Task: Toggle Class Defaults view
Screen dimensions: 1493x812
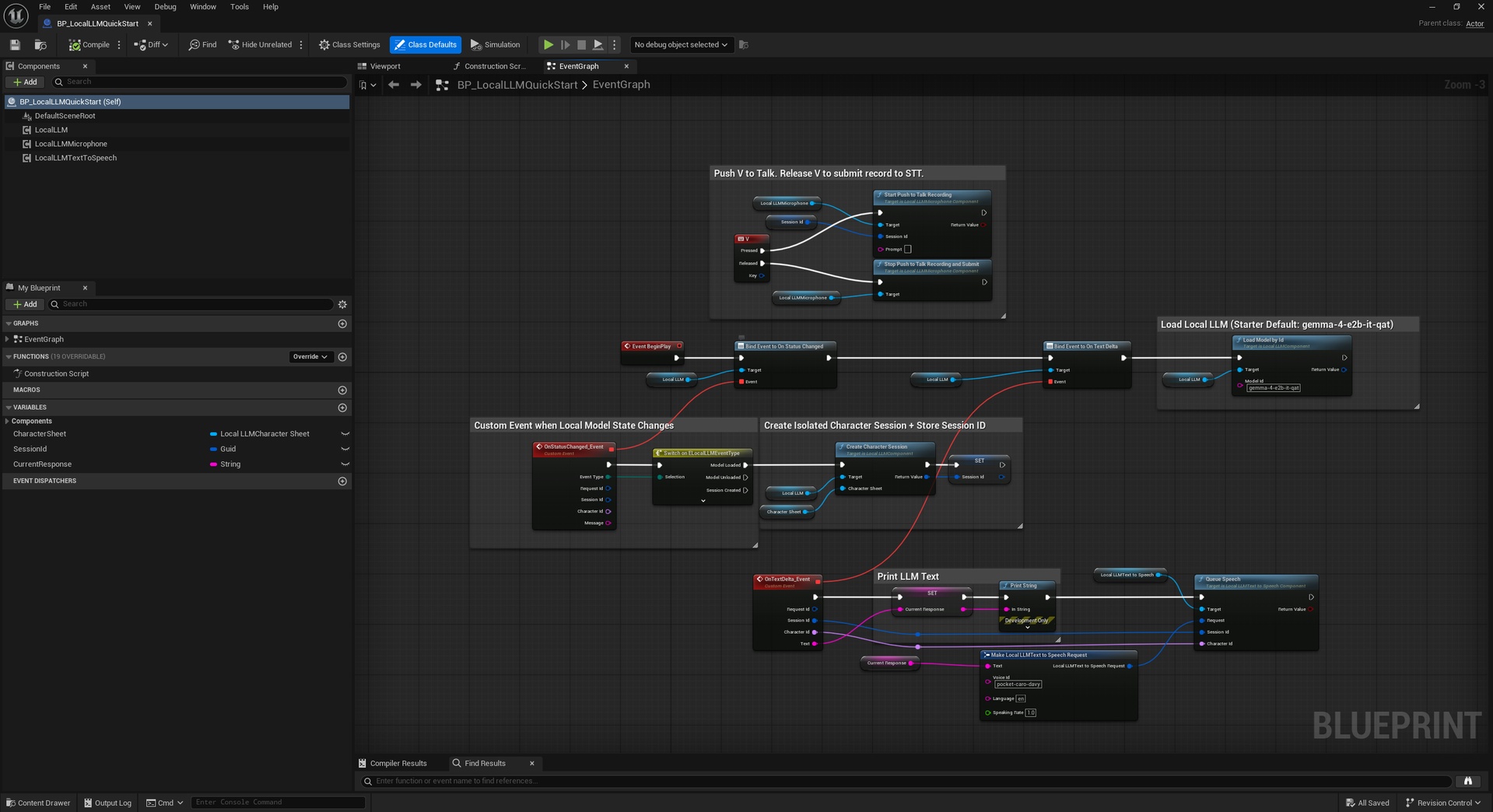Action: [426, 44]
